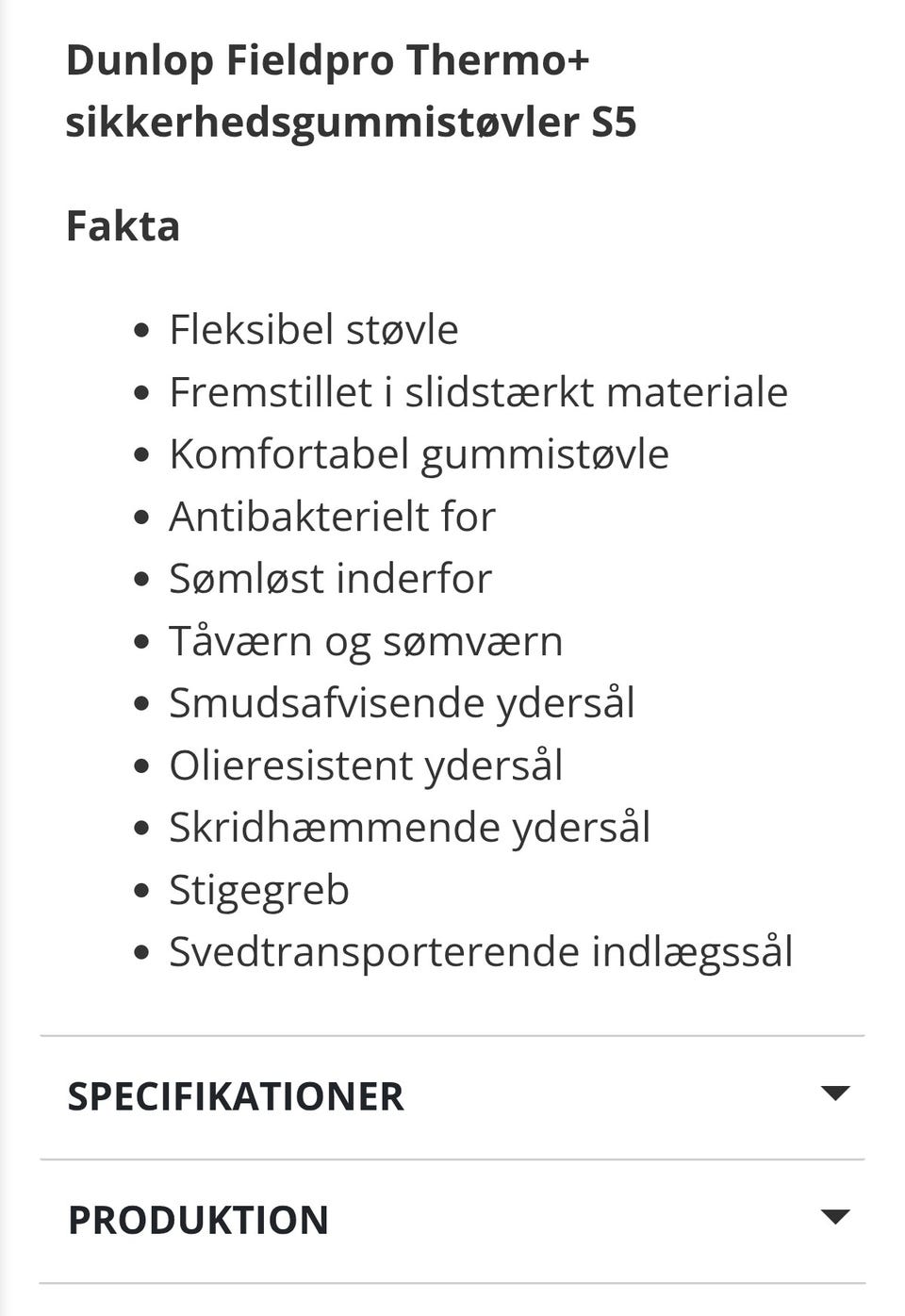The image size is (905, 1316).
Task: Click the line Fremstillet i slidstærkt materiale
Action: (x=479, y=391)
